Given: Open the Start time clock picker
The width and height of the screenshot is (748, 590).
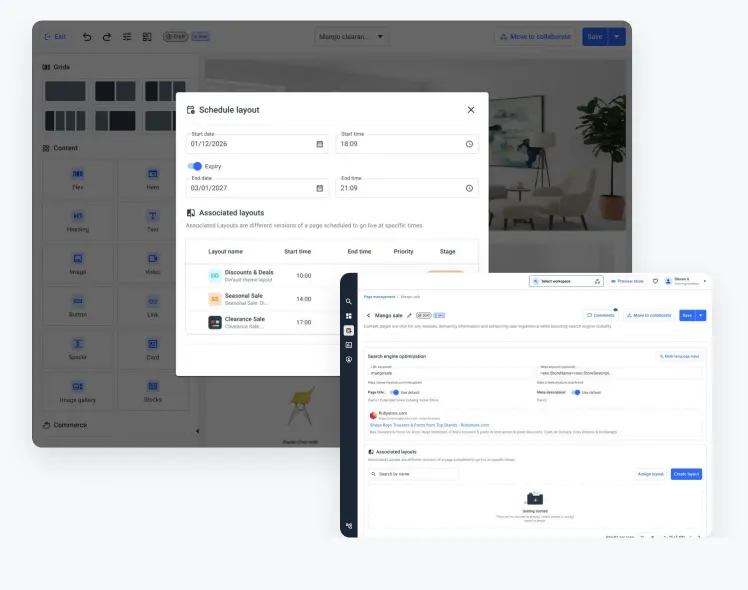Looking at the screenshot, I should [469, 144].
